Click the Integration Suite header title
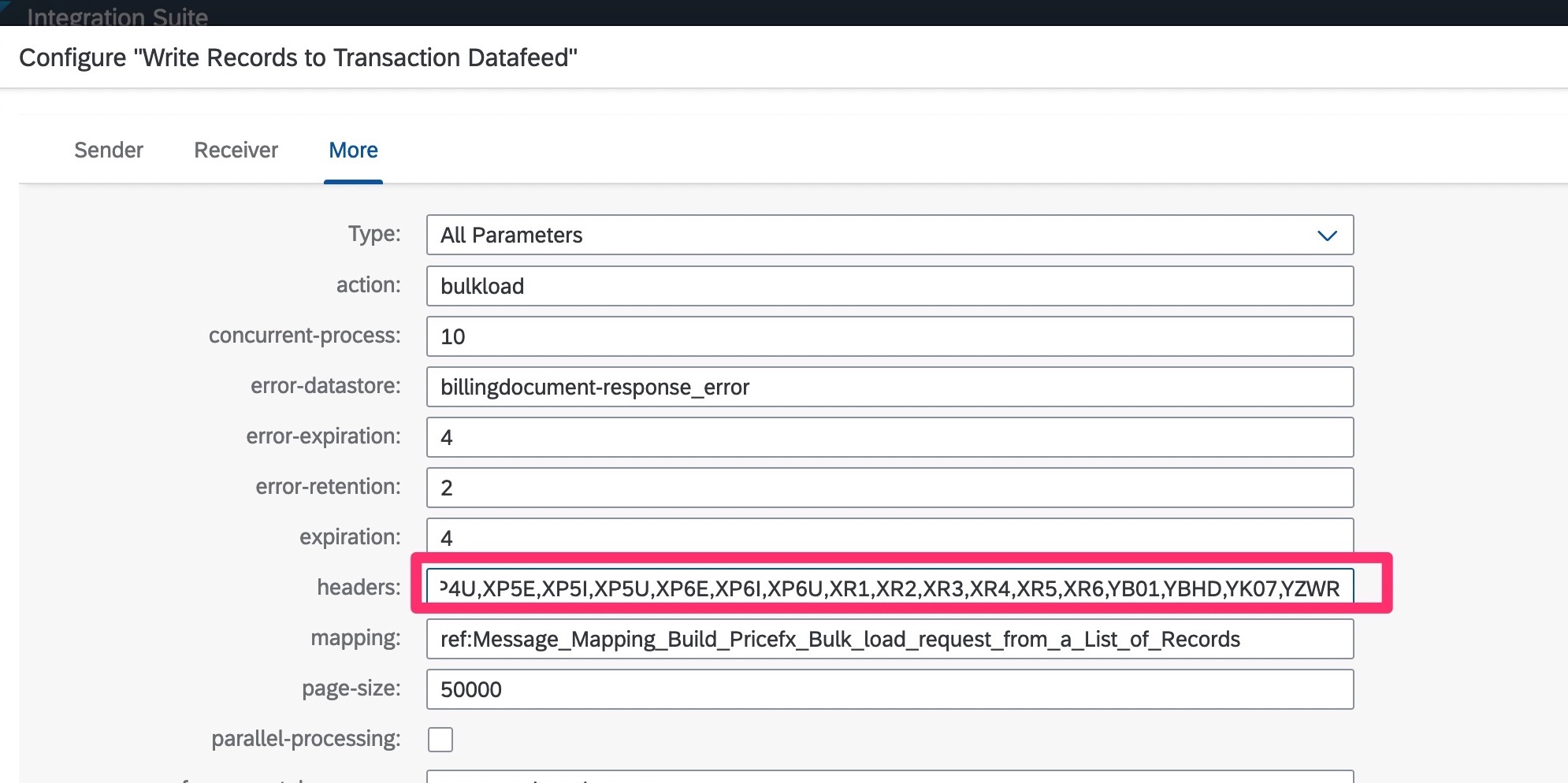The width and height of the screenshot is (1568, 783). click(x=117, y=16)
